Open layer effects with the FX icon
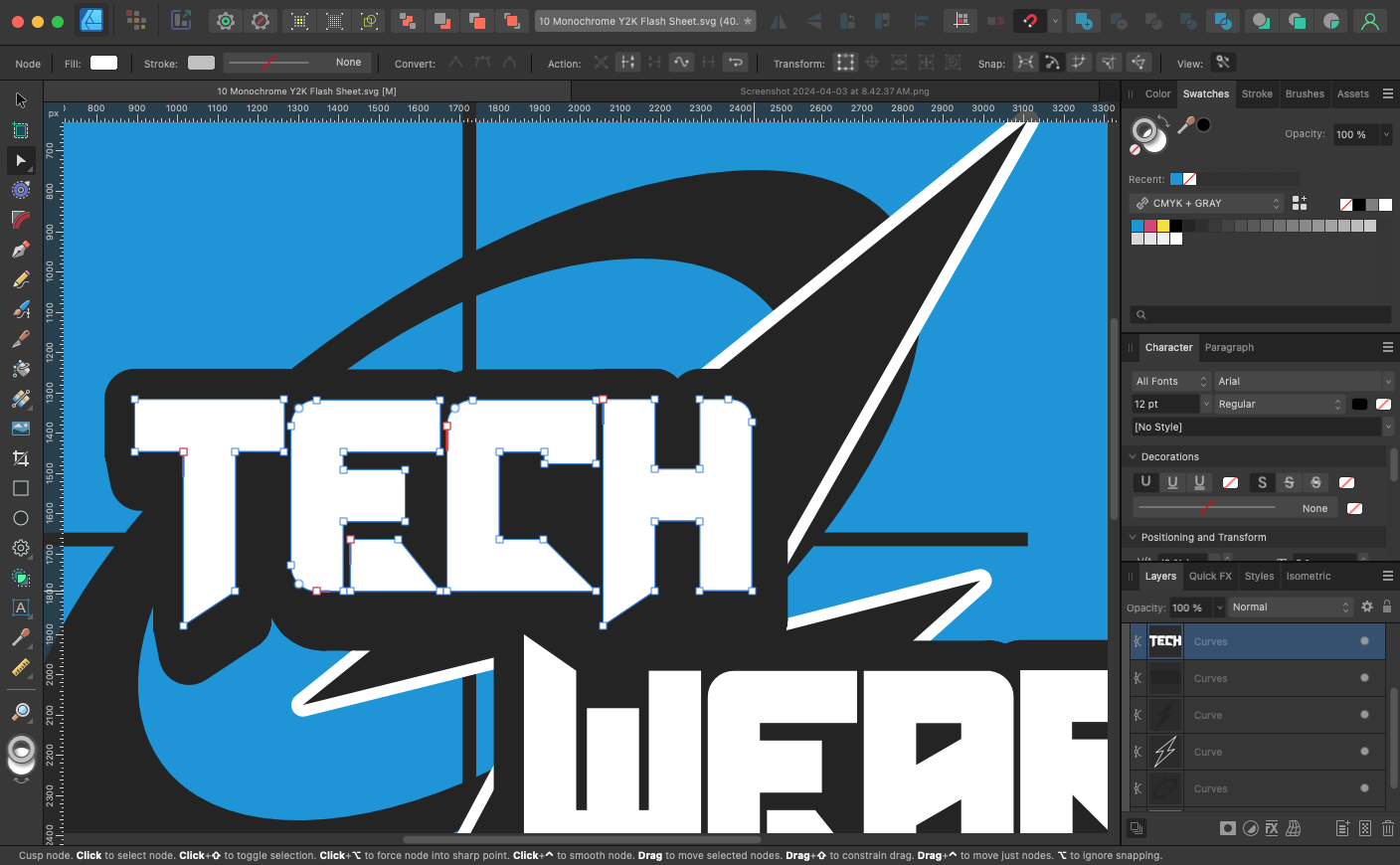The height and width of the screenshot is (865, 1400). coord(1272,828)
